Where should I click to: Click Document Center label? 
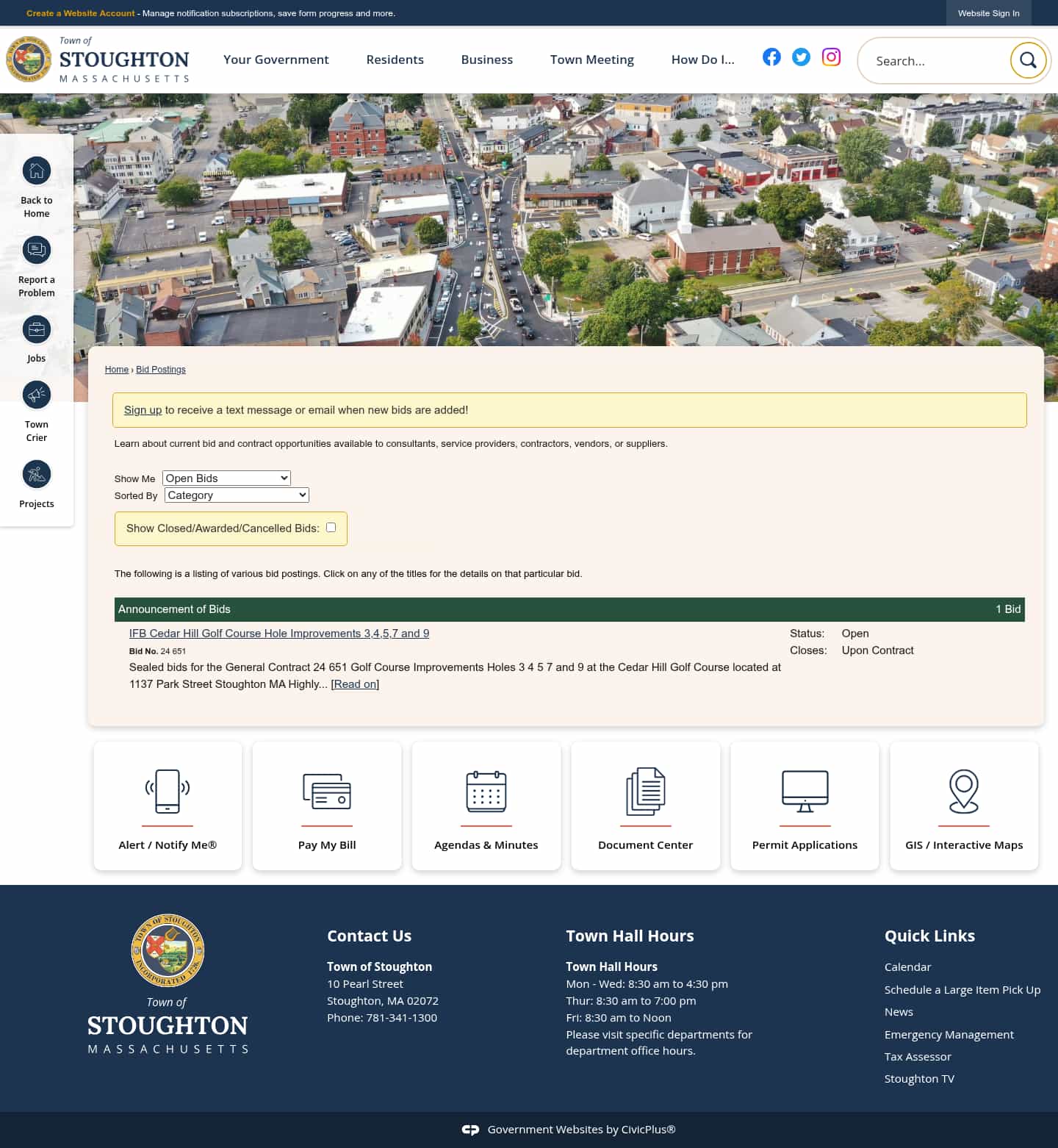tap(646, 845)
